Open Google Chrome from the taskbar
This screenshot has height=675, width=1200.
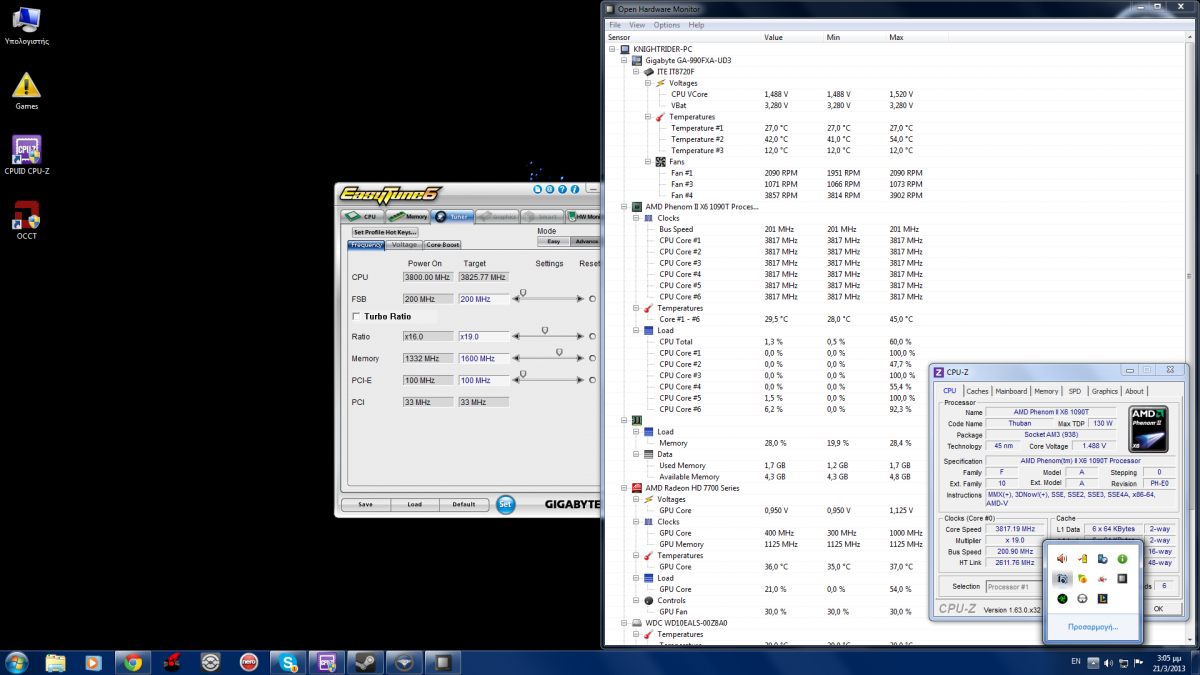(133, 662)
